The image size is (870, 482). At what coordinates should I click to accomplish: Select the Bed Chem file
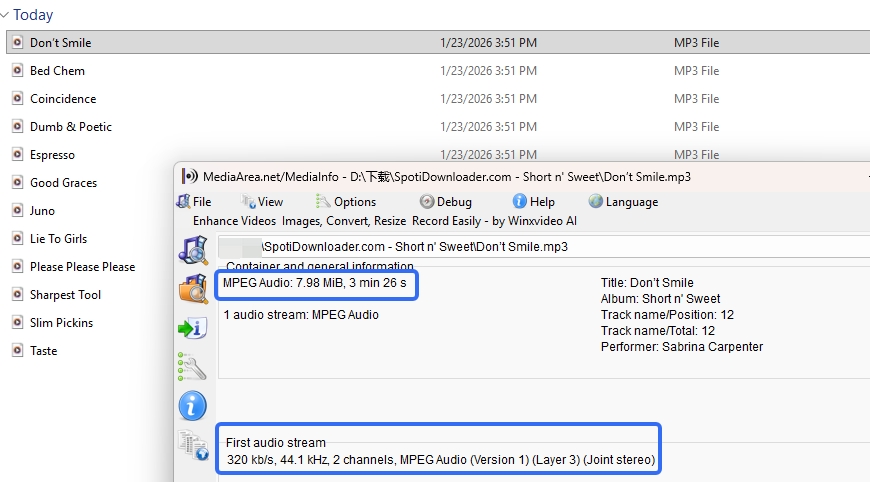pyautogui.click(x=57, y=71)
